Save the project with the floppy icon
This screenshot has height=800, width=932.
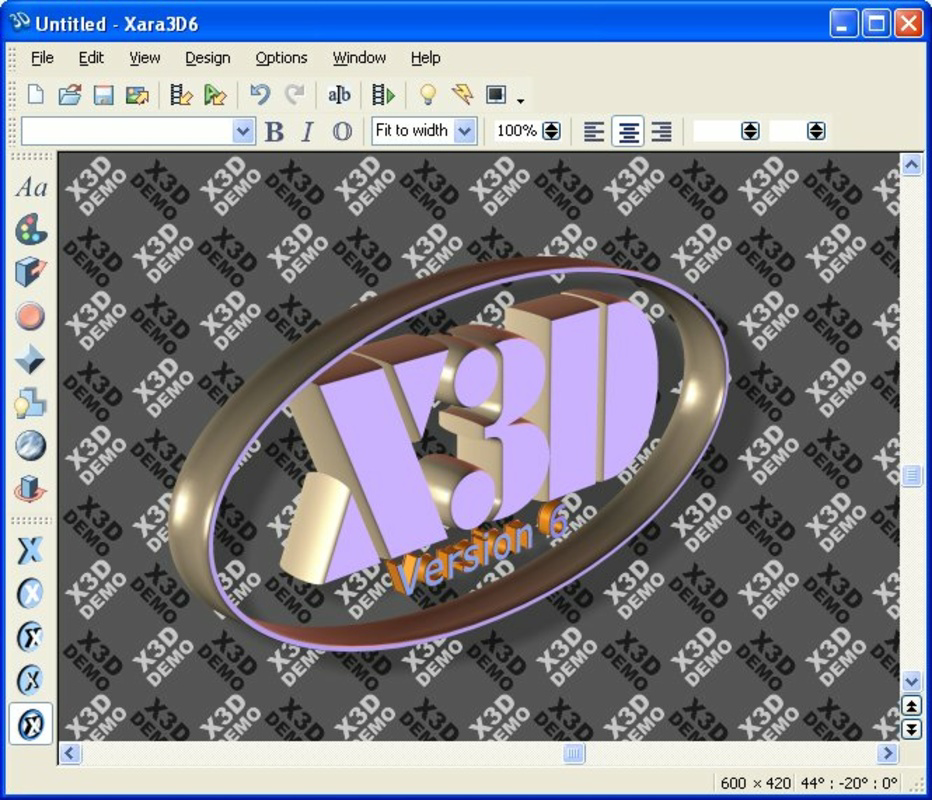[x=103, y=95]
